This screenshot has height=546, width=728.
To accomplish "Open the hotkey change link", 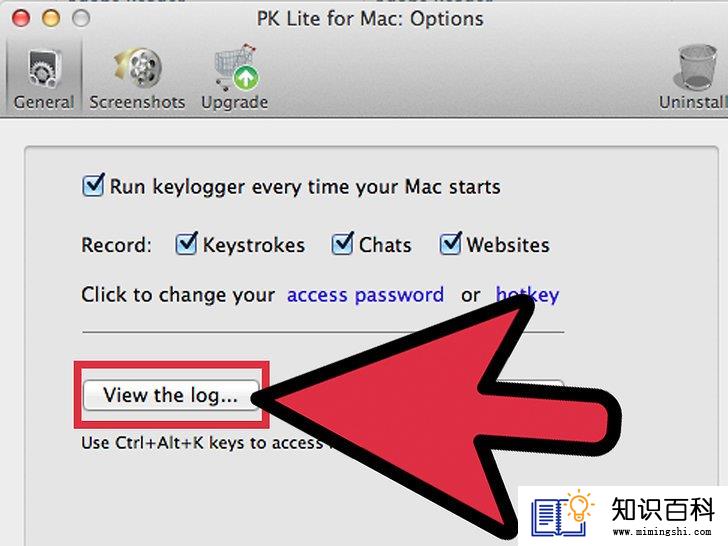I will pos(527,295).
